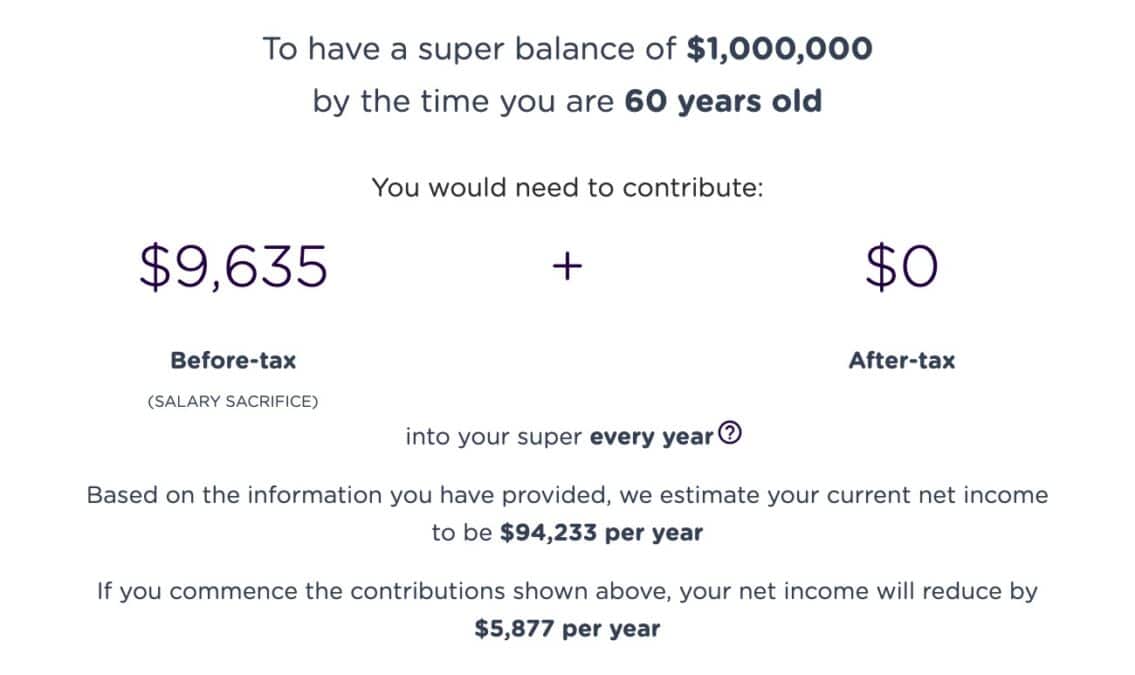
Task: Select the Before-tax label
Action: click(x=233, y=360)
